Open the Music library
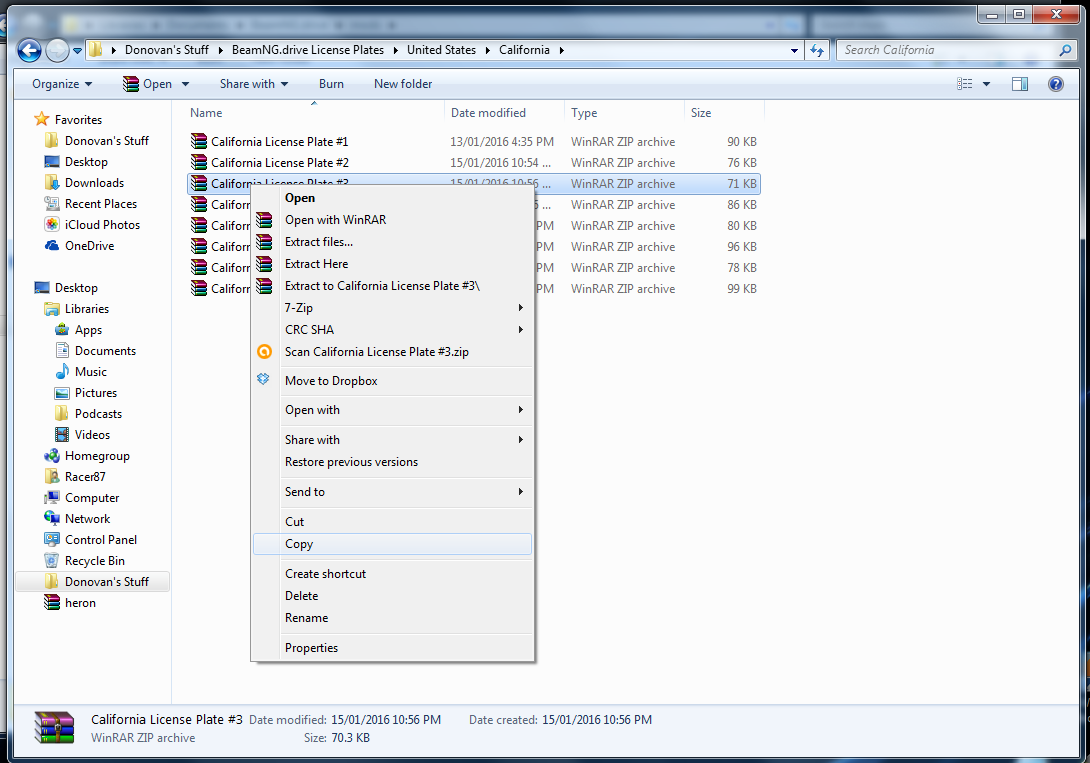Viewport: 1090px width, 763px height. pyautogui.click(x=90, y=372)
